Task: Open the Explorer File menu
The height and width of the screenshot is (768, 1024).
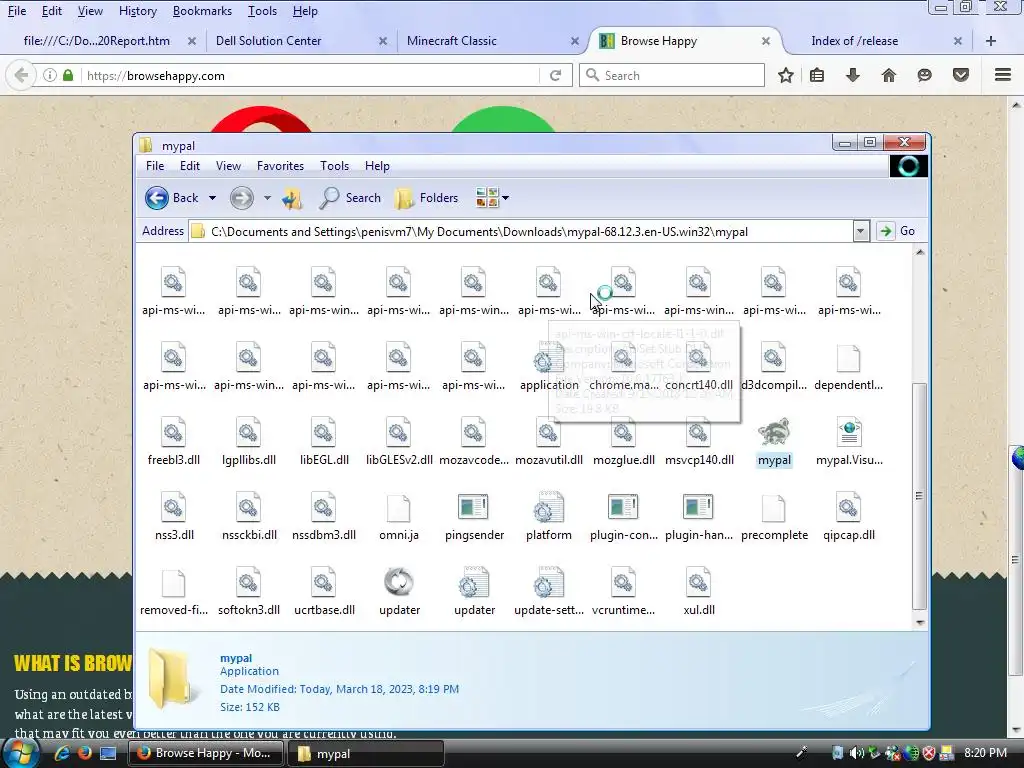Action: tap(155, 166)
